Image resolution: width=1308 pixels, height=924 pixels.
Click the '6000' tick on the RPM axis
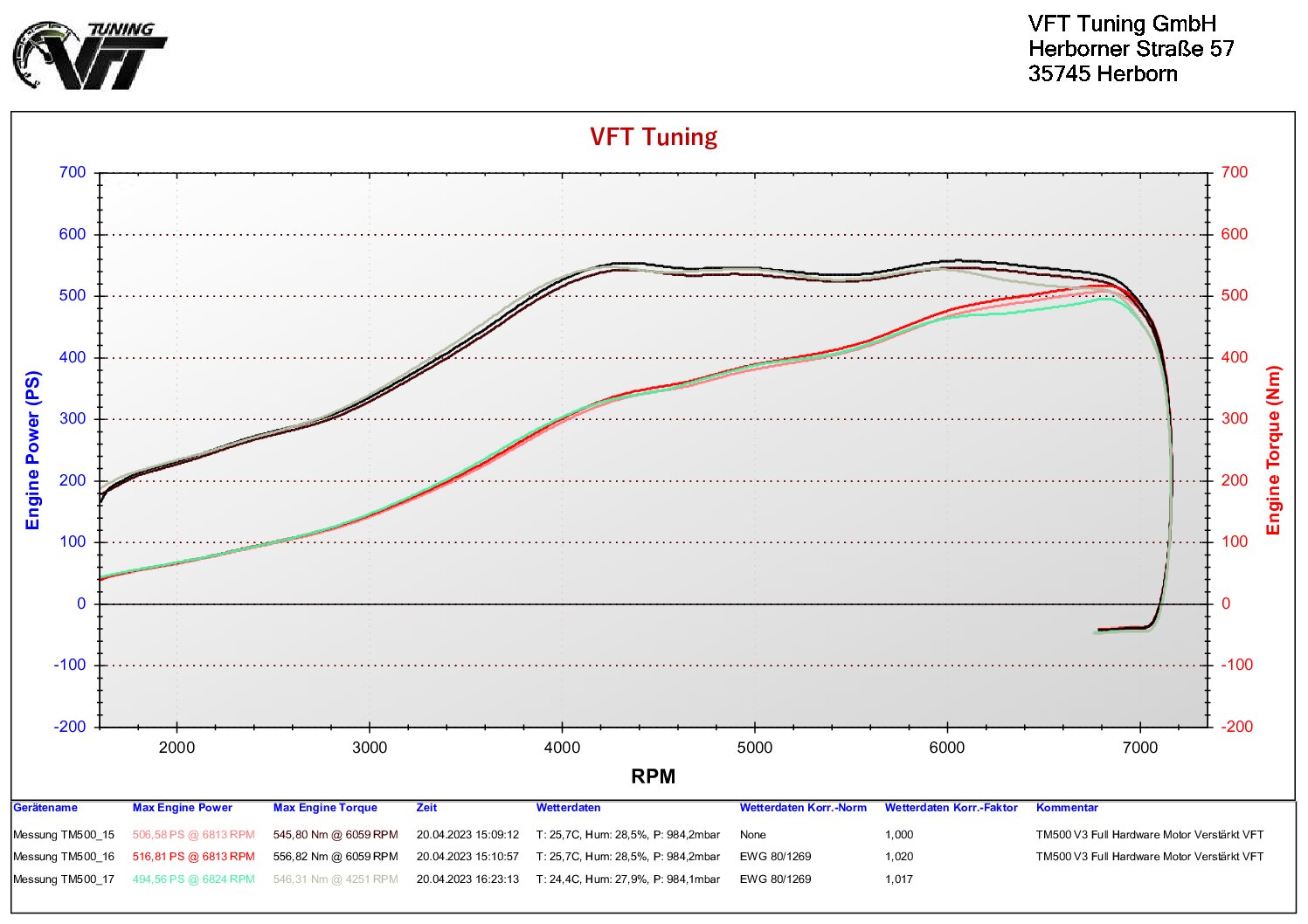(x=947, y=748)
